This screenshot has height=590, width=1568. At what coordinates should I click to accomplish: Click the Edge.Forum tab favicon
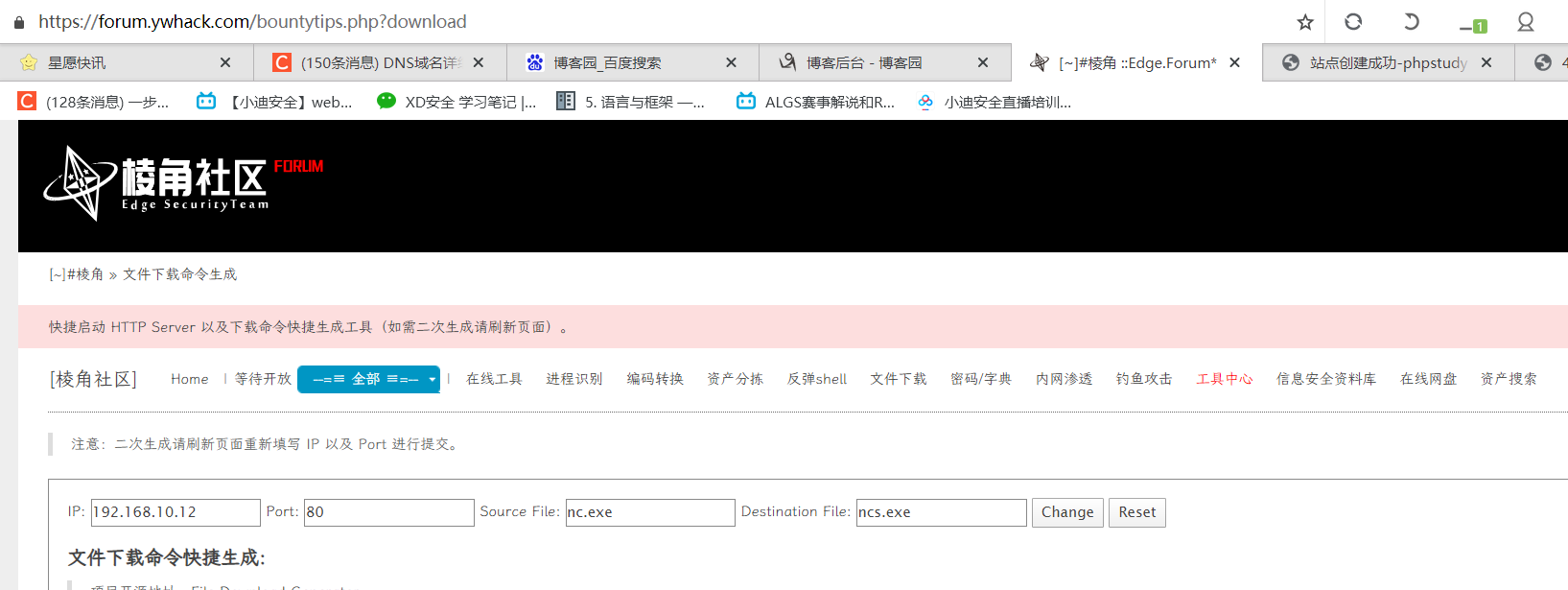1040,62
